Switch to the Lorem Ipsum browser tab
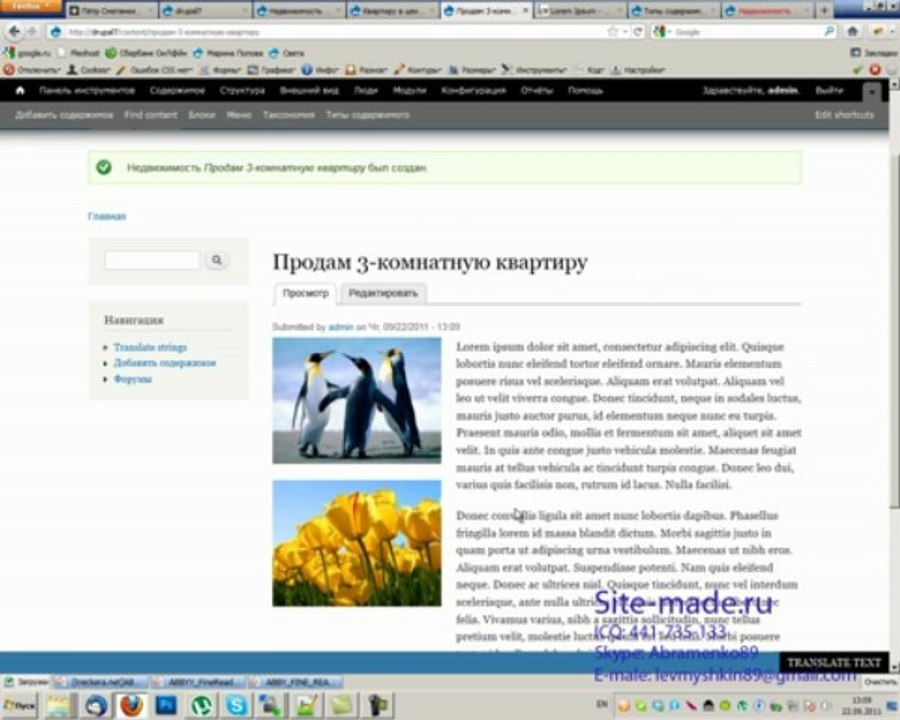 pos(579,10)
